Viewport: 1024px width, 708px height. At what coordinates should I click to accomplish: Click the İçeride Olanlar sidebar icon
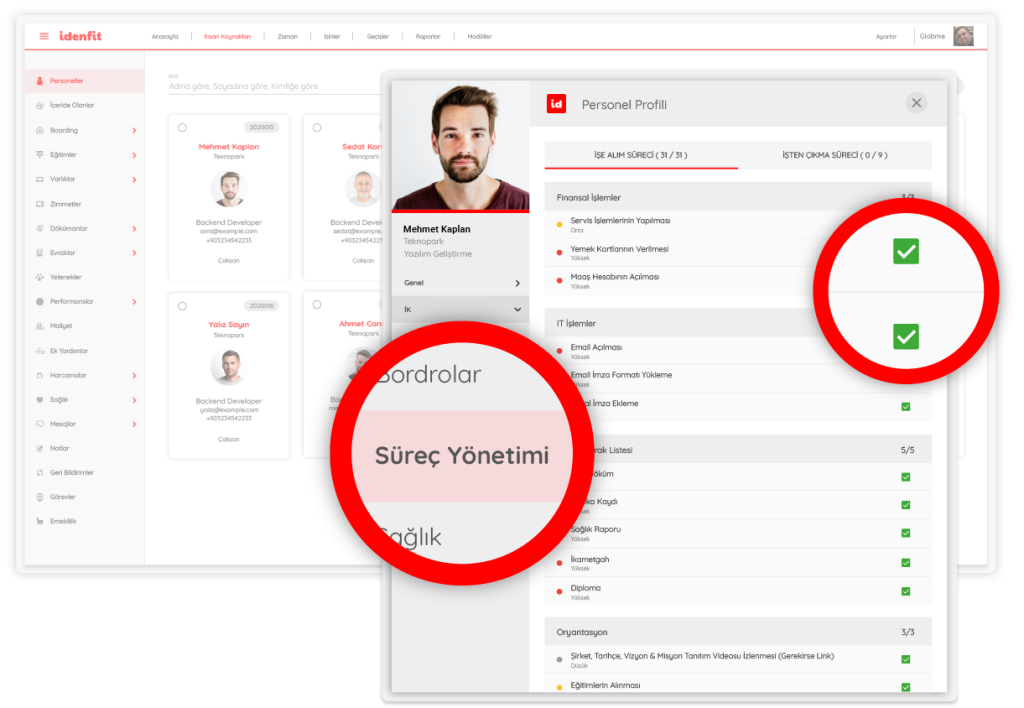click(x=39, y=105)
